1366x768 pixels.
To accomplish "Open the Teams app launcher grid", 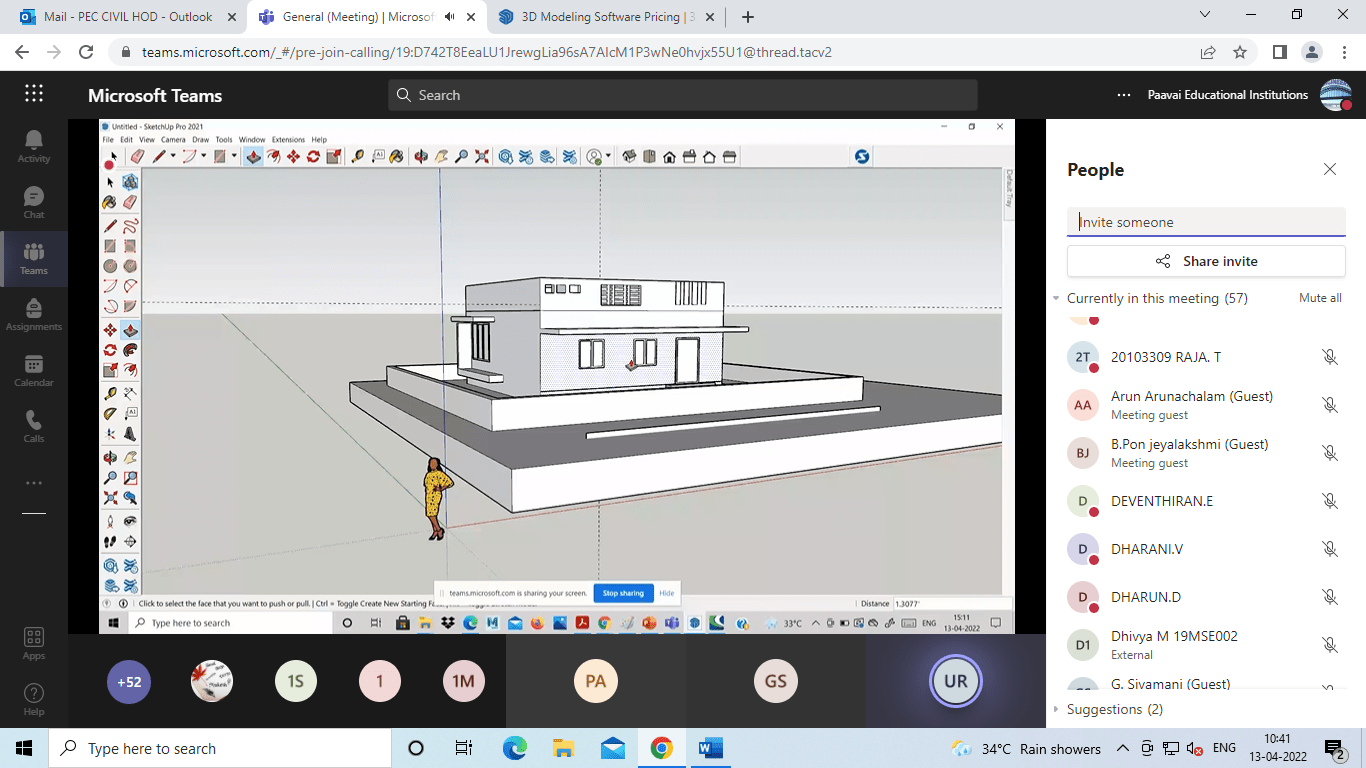I will click(34, 94).
